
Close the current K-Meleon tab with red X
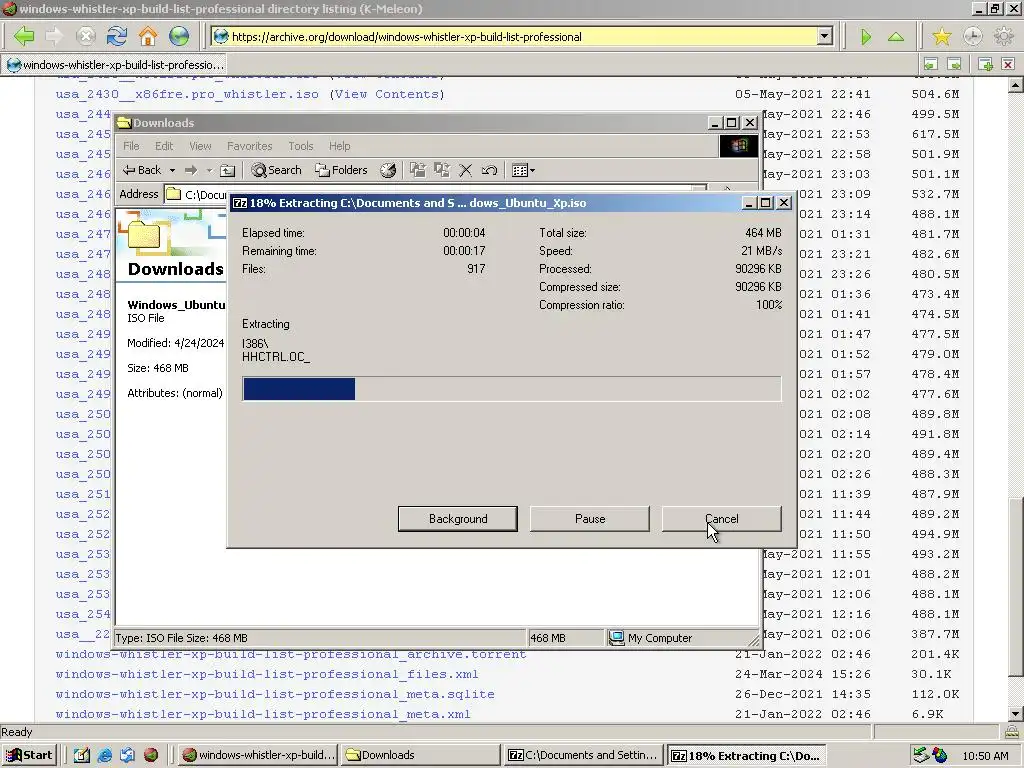point(1008,64)
